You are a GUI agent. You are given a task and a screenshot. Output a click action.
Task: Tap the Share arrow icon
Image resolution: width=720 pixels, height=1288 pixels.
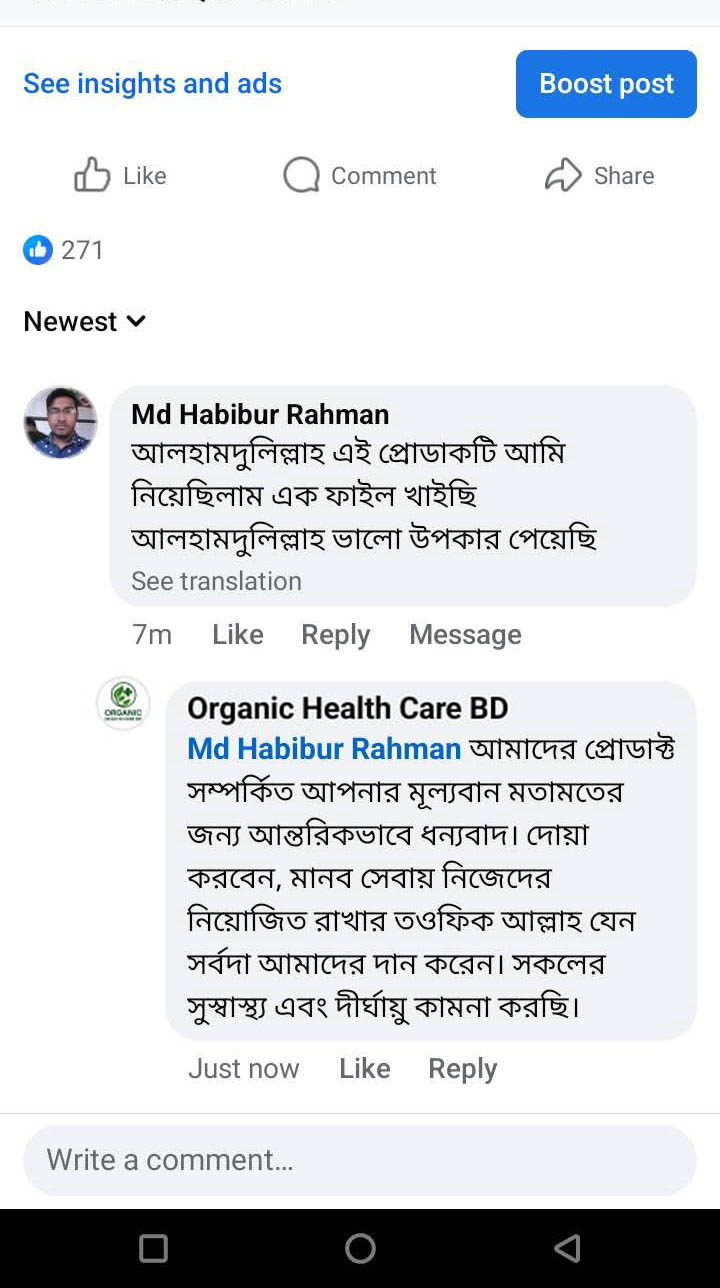pos(563,176)
